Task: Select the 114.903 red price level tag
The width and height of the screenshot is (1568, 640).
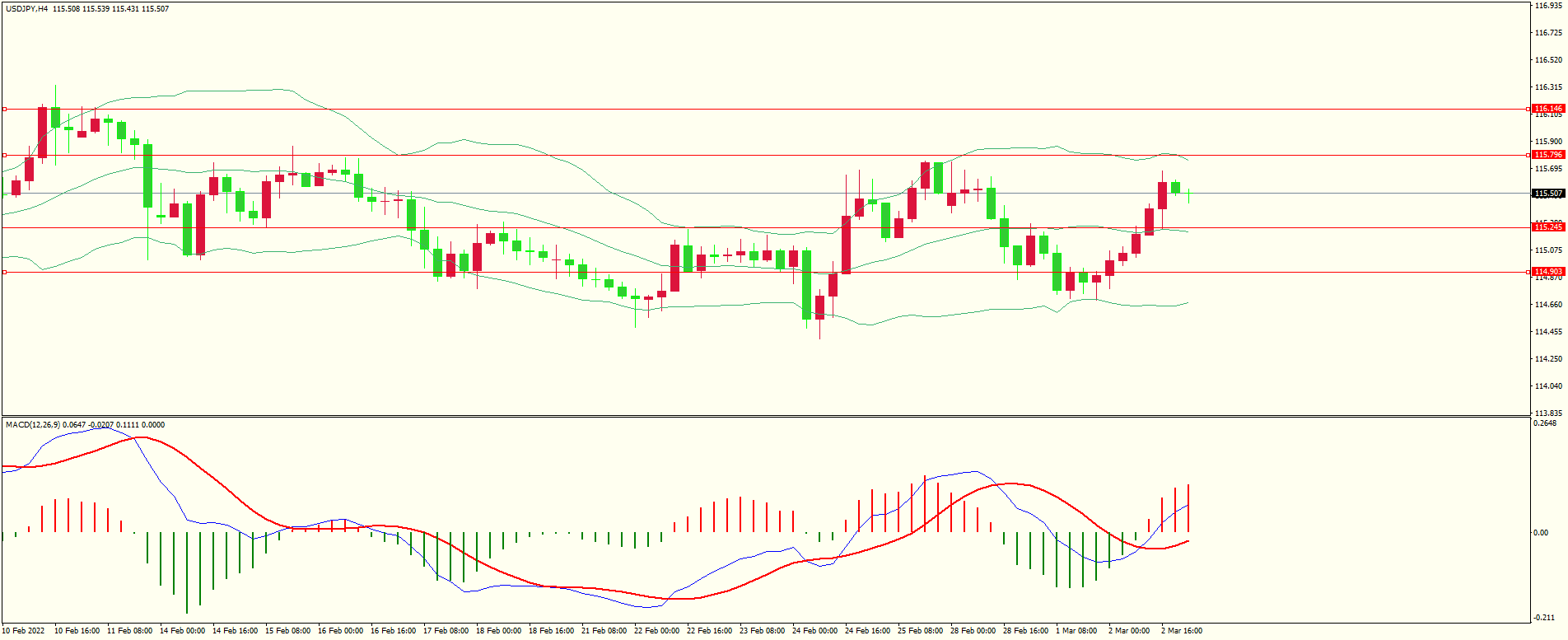Action: pos(1547,272)
